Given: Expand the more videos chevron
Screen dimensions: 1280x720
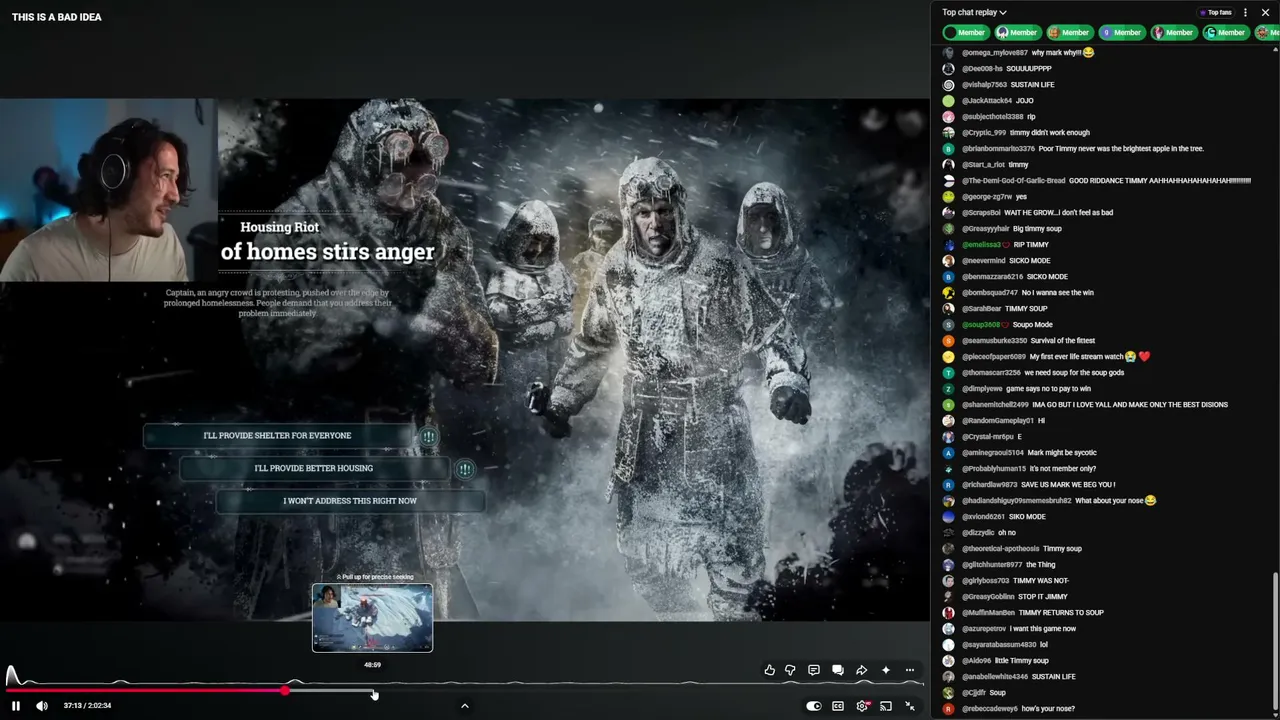Looking at the screenshot, I should (464, 706).
